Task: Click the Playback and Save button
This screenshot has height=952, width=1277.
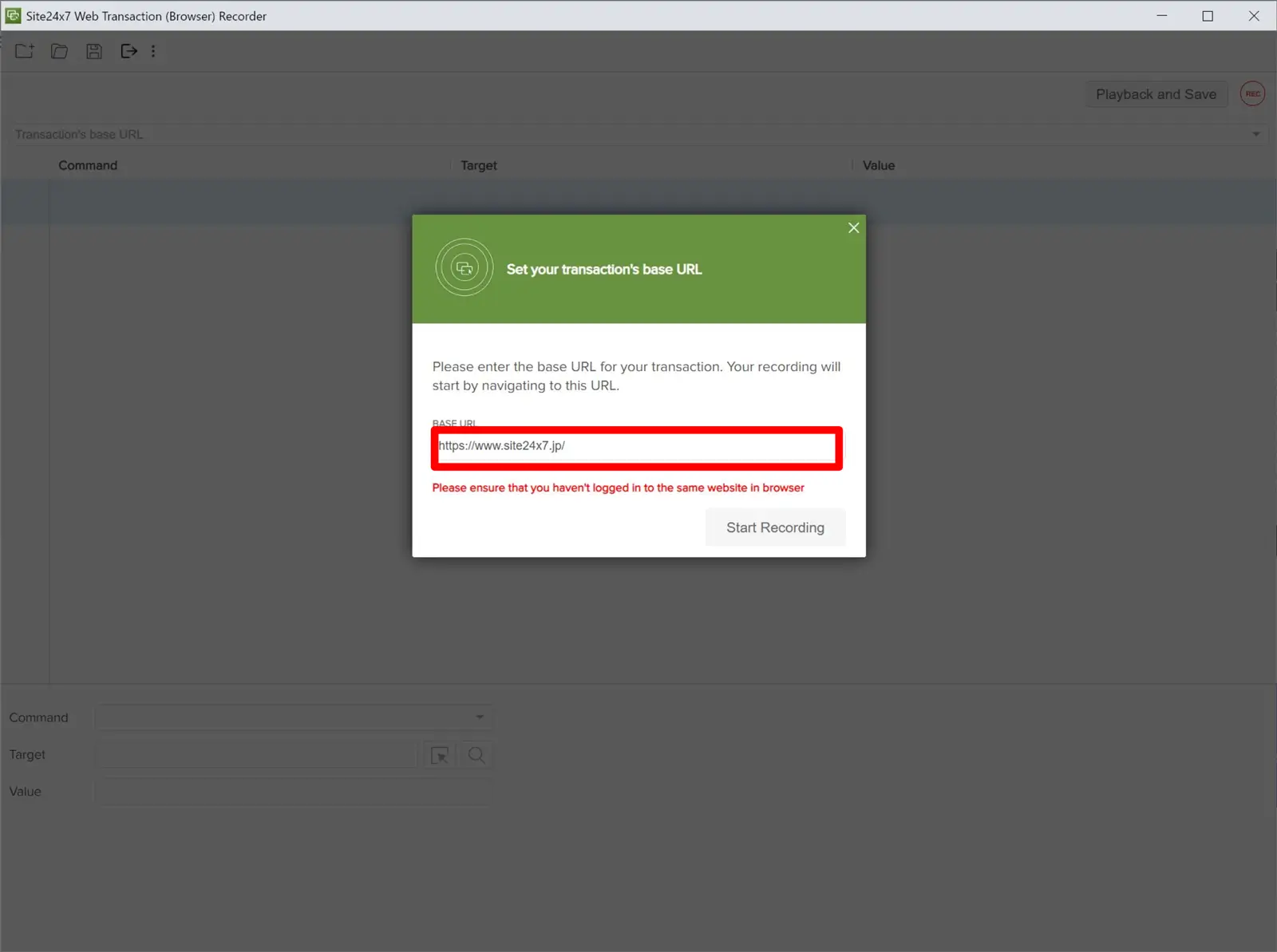Action: click(x=1156, y=94)
